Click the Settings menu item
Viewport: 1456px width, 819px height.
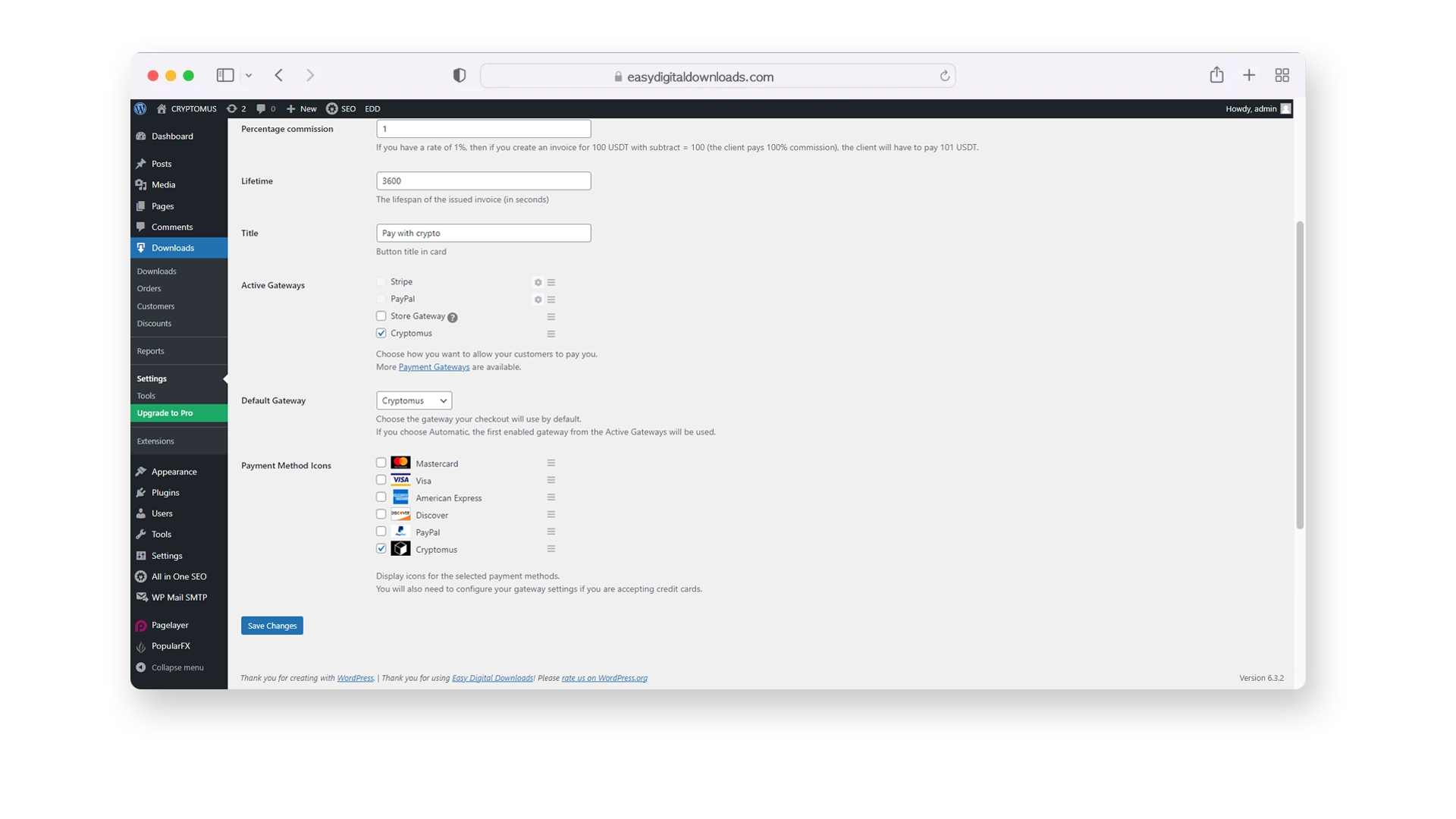152,378
